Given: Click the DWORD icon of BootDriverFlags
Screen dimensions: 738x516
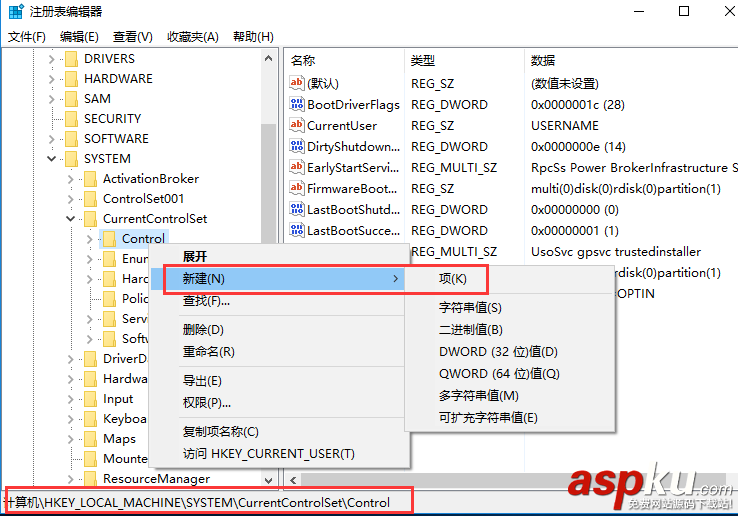Looking at the screenshot, I should [x=297, y=104].
